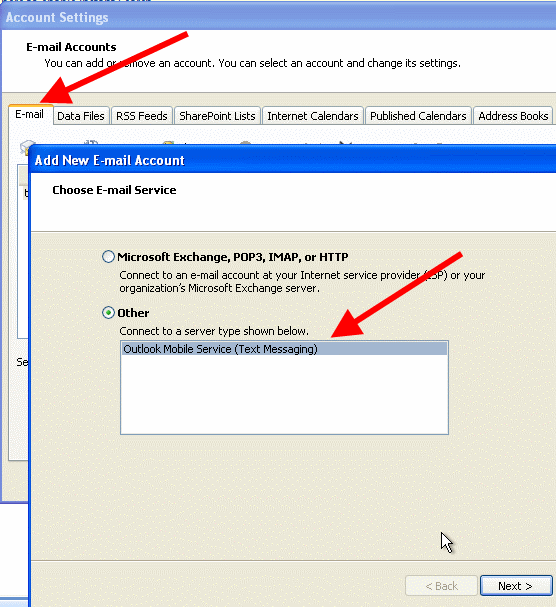Select the Microsoft Exchange, POP3, IMAP radio button

108,257
